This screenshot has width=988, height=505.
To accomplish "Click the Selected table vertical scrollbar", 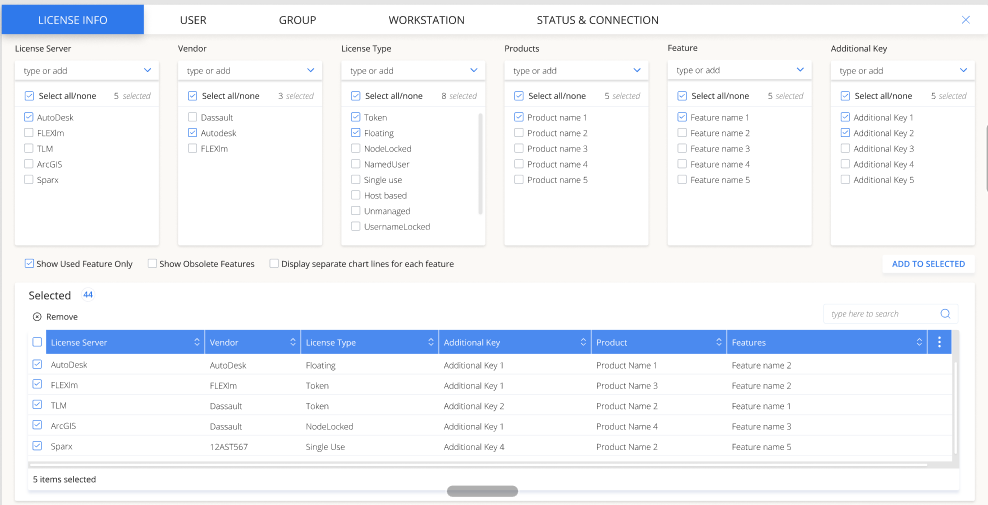I will point(955,407).
